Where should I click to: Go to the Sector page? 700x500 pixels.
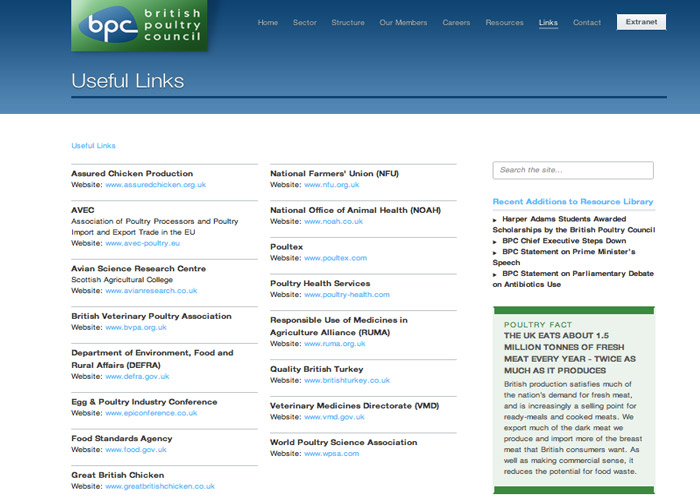[x=305, y=22]
